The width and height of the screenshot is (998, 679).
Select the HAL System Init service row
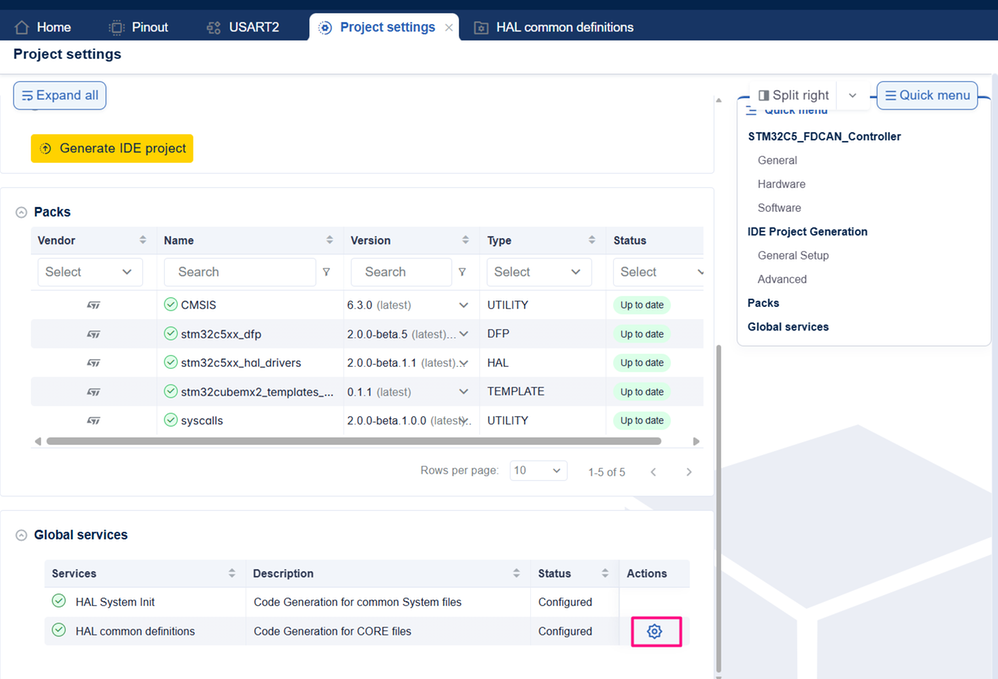point(367,602)
